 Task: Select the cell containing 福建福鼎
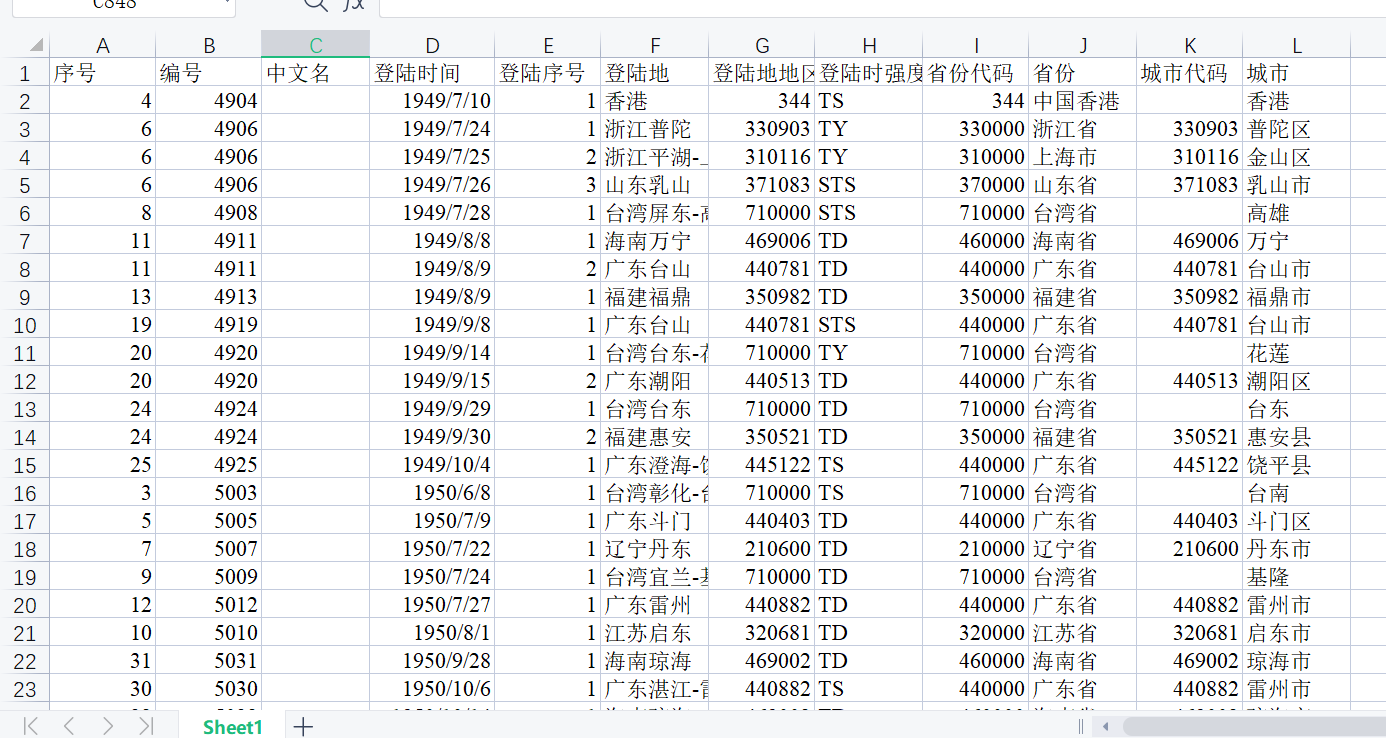[x=655, y=297]
